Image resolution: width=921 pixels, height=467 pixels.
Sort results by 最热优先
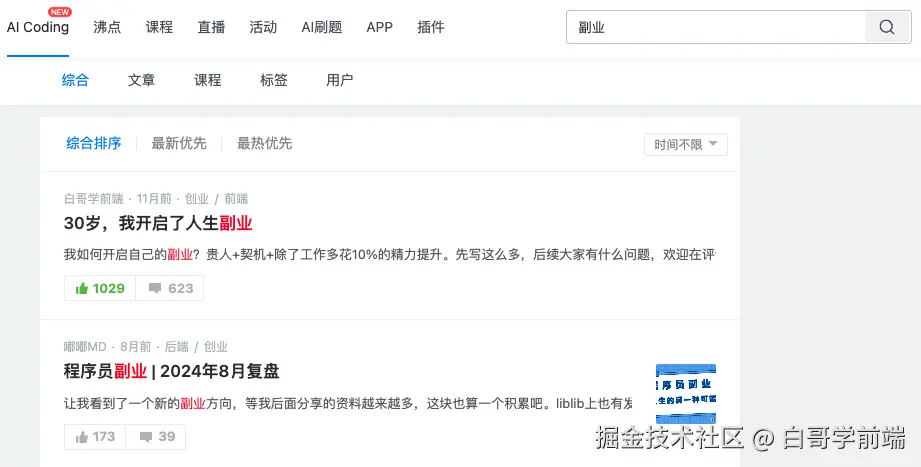click(264, 143)
